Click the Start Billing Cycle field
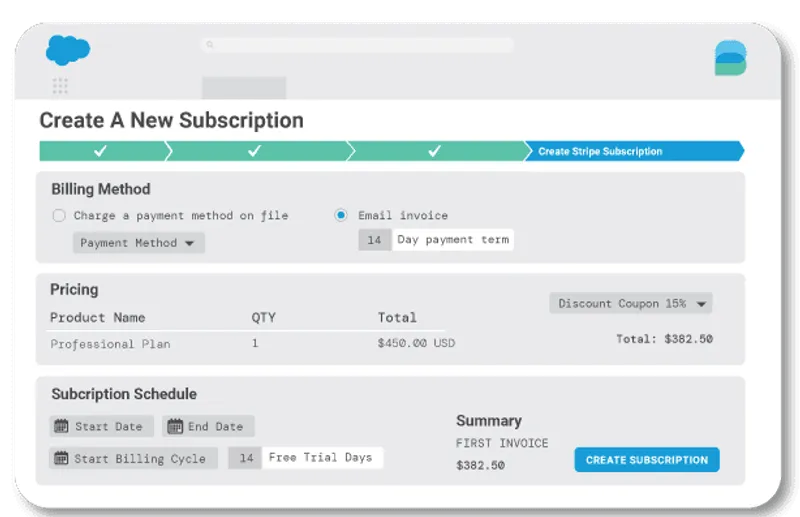The image size is (800, 517). click(134, 458)
